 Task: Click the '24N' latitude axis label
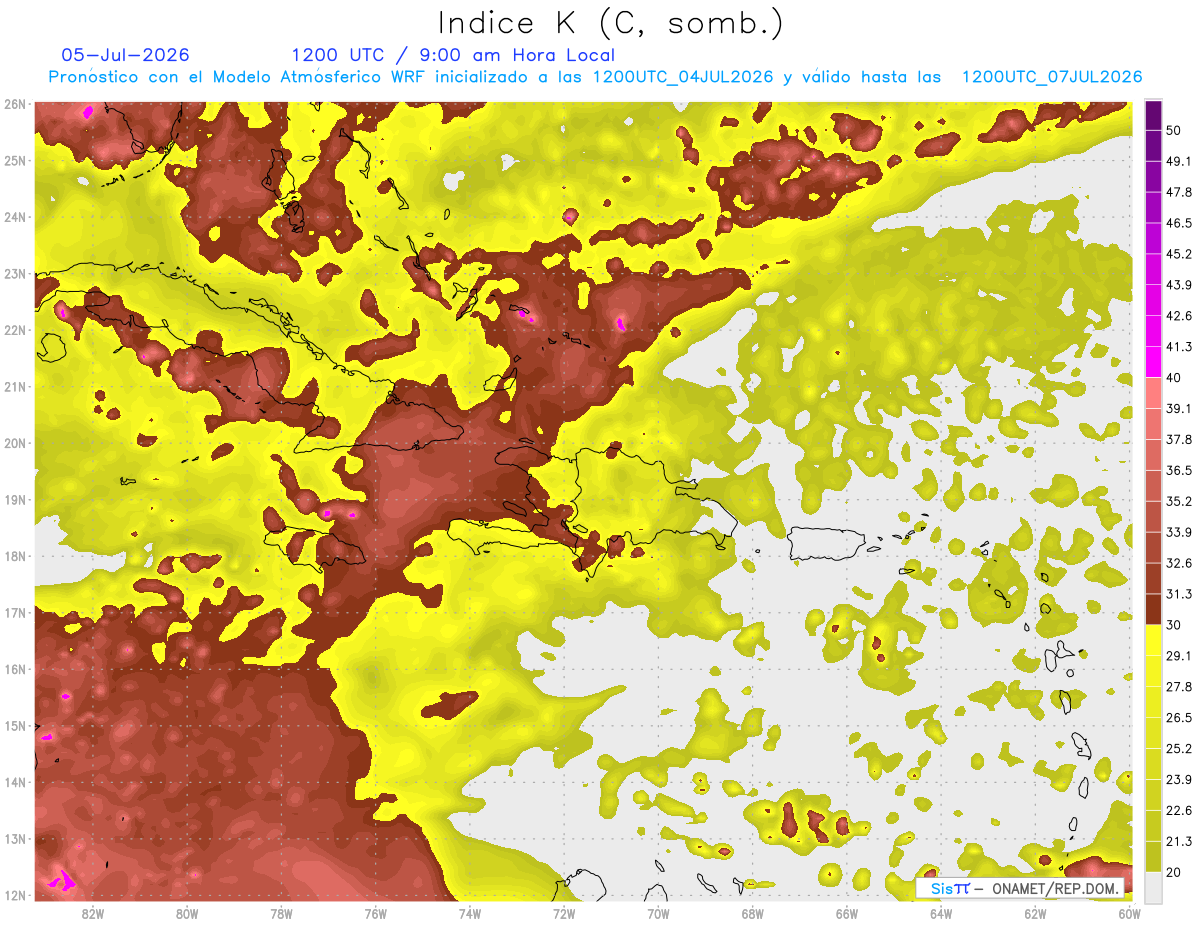pos(15,217)
